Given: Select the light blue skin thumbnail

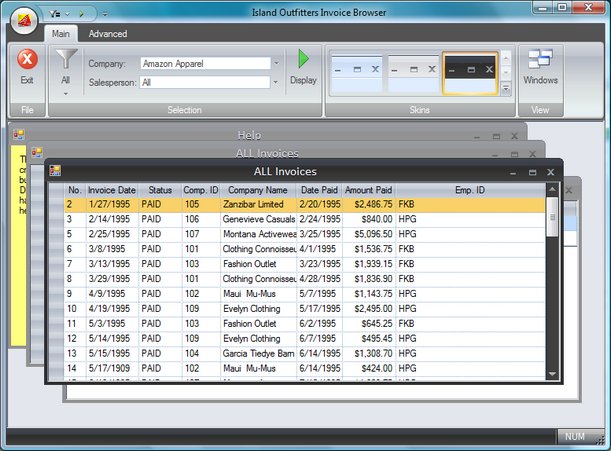Looking at the screenshot, I should [357, 74].
